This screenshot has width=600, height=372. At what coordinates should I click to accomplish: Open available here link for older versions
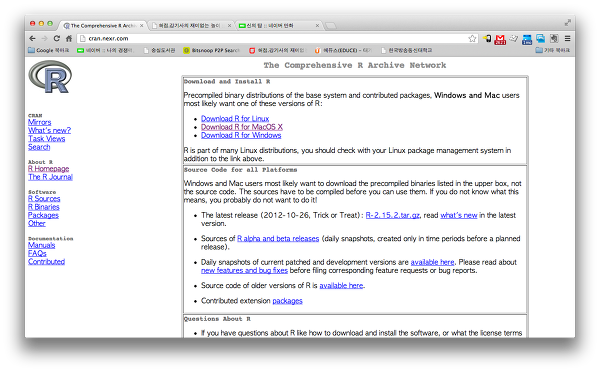[x=341, y=286]
